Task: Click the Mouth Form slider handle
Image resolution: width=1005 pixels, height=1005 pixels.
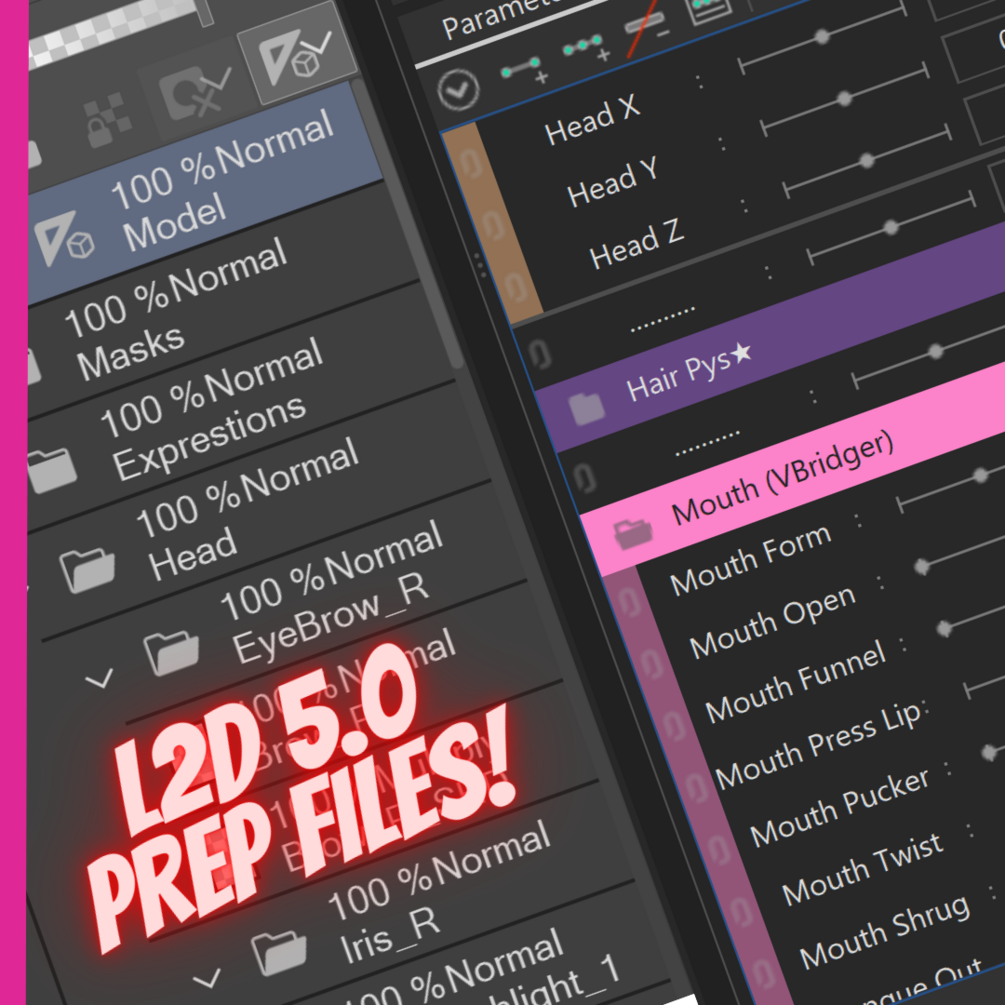Action: click(980, 475)
